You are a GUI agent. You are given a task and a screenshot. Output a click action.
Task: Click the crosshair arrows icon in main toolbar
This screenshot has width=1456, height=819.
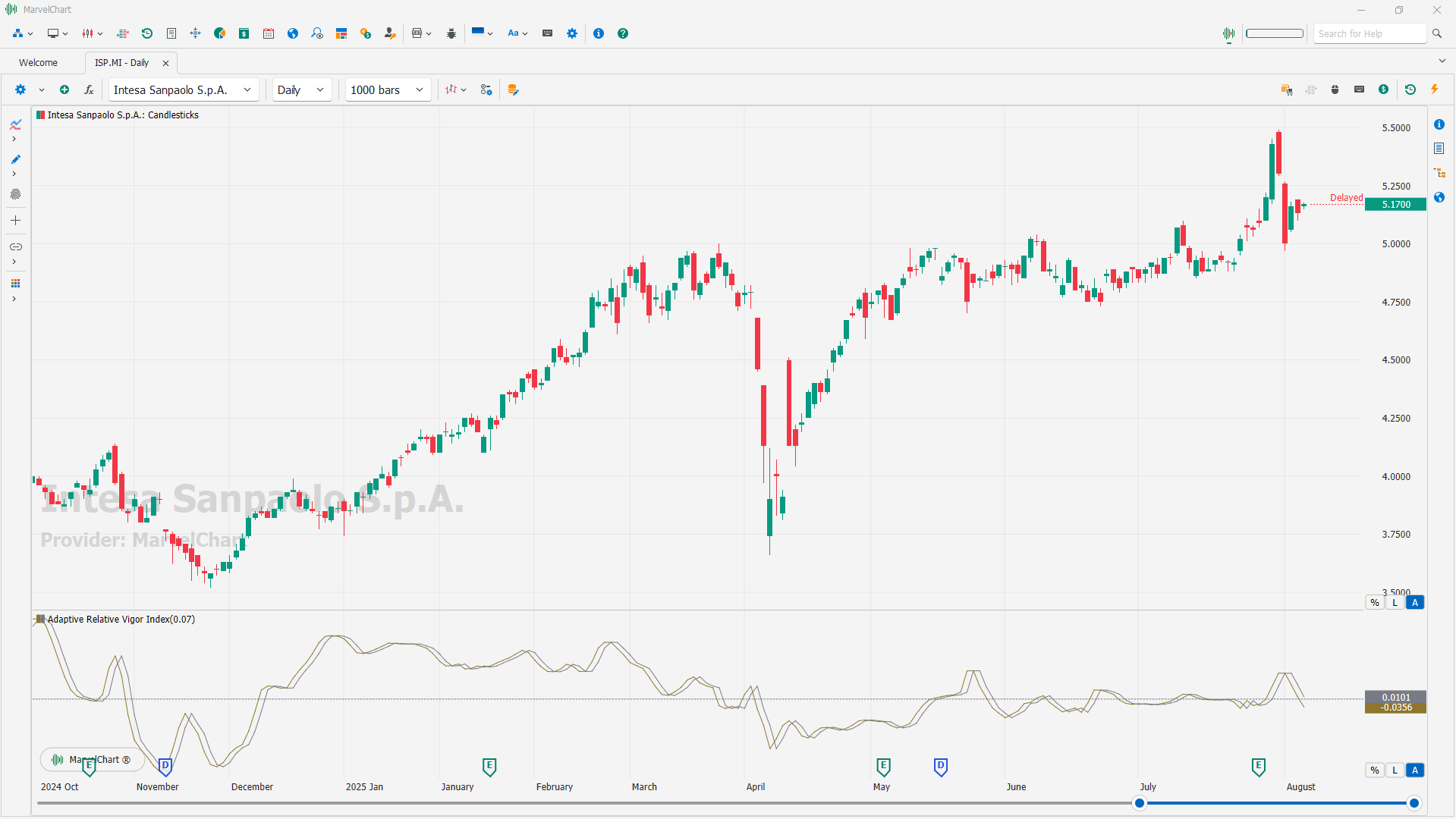pos(196,33)
